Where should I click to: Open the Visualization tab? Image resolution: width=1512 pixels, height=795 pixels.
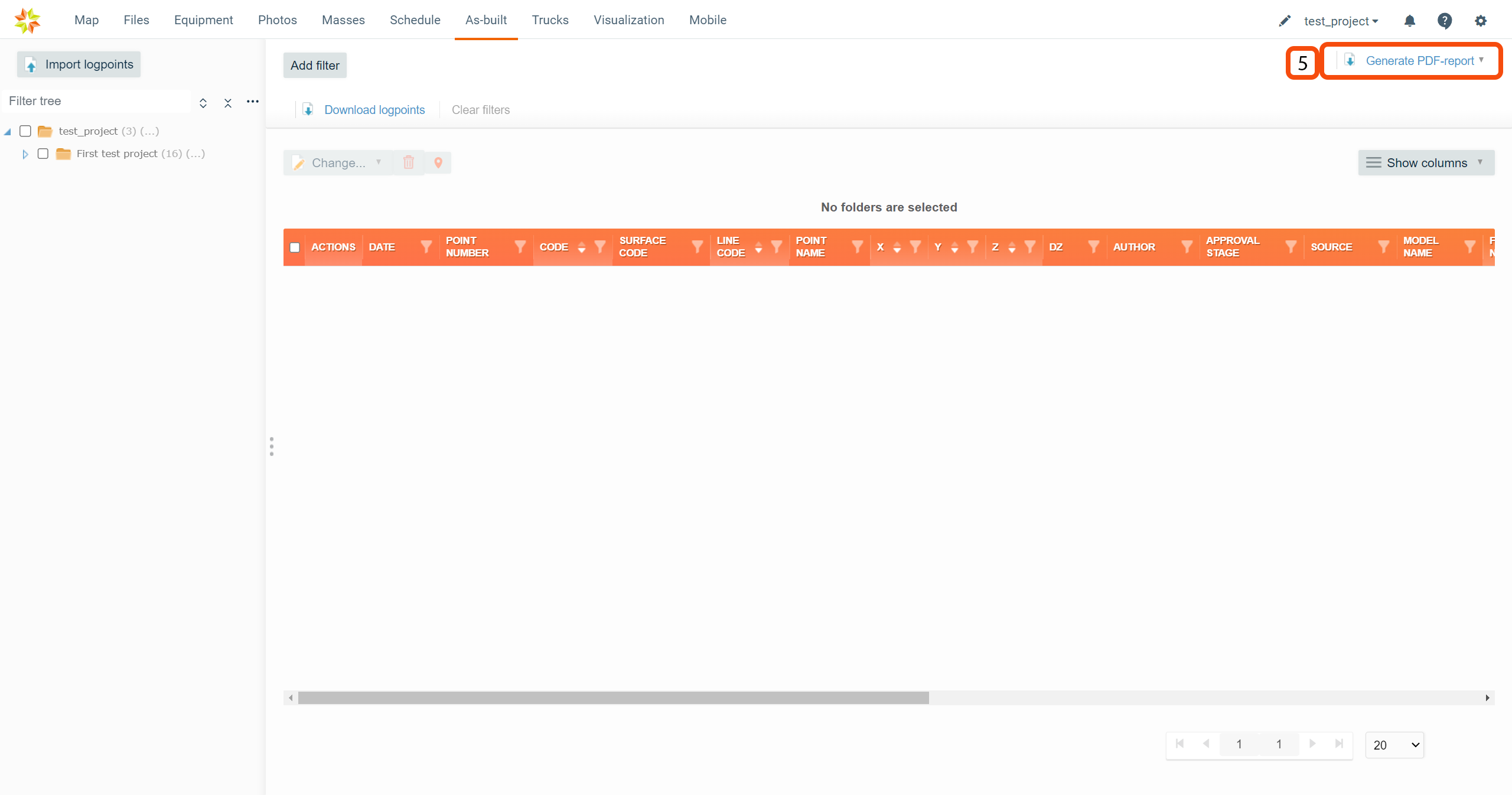tap(628, 20)
